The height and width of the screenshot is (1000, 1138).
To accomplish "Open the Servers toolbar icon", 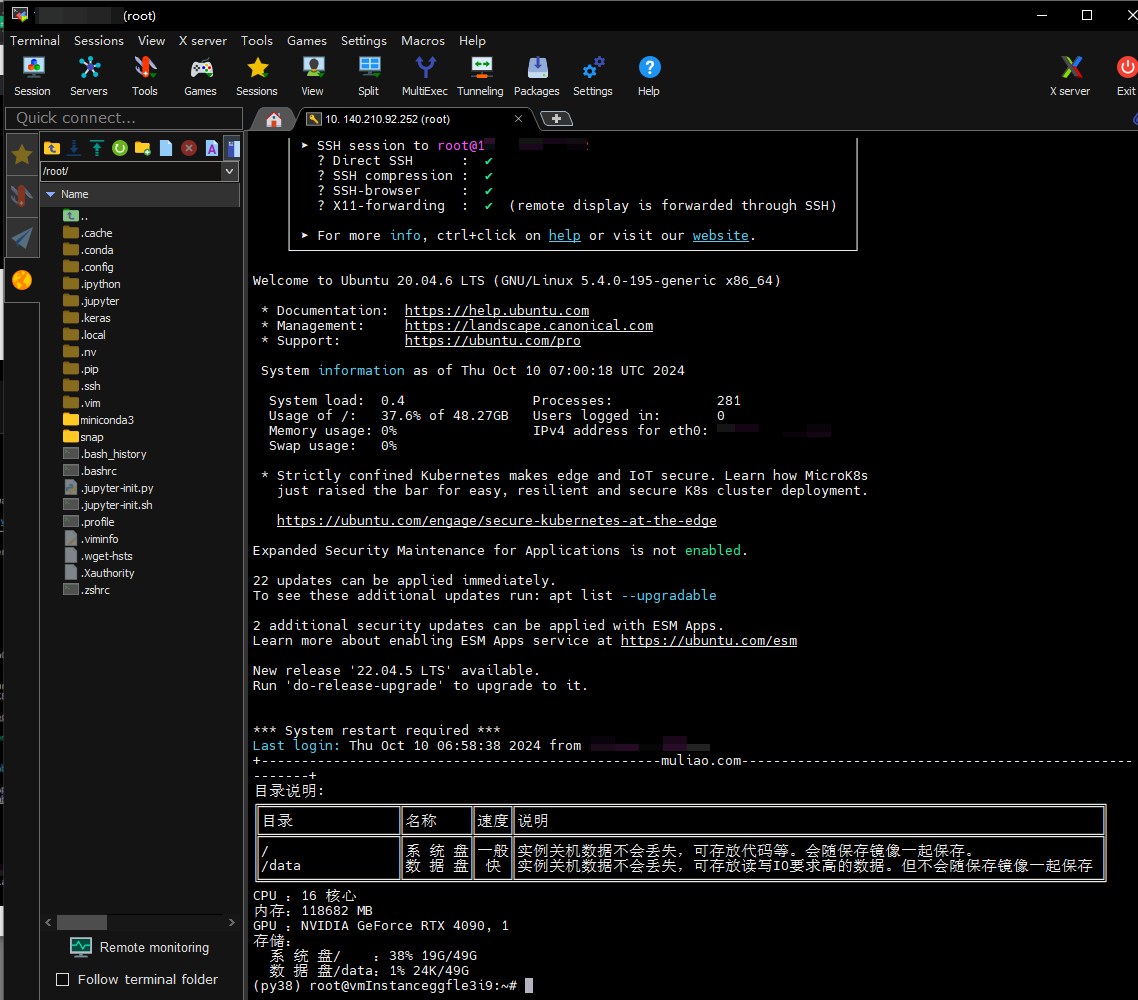I will tap(89, 76).
